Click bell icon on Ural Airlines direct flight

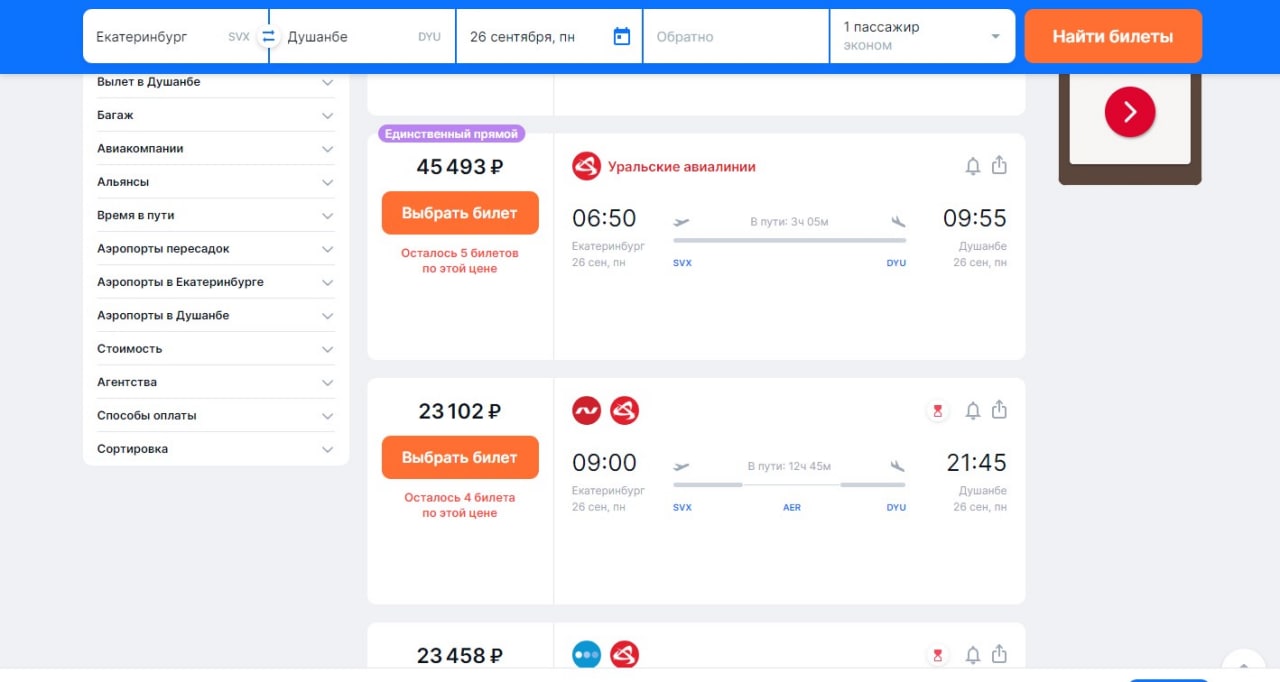coord(972,166)
